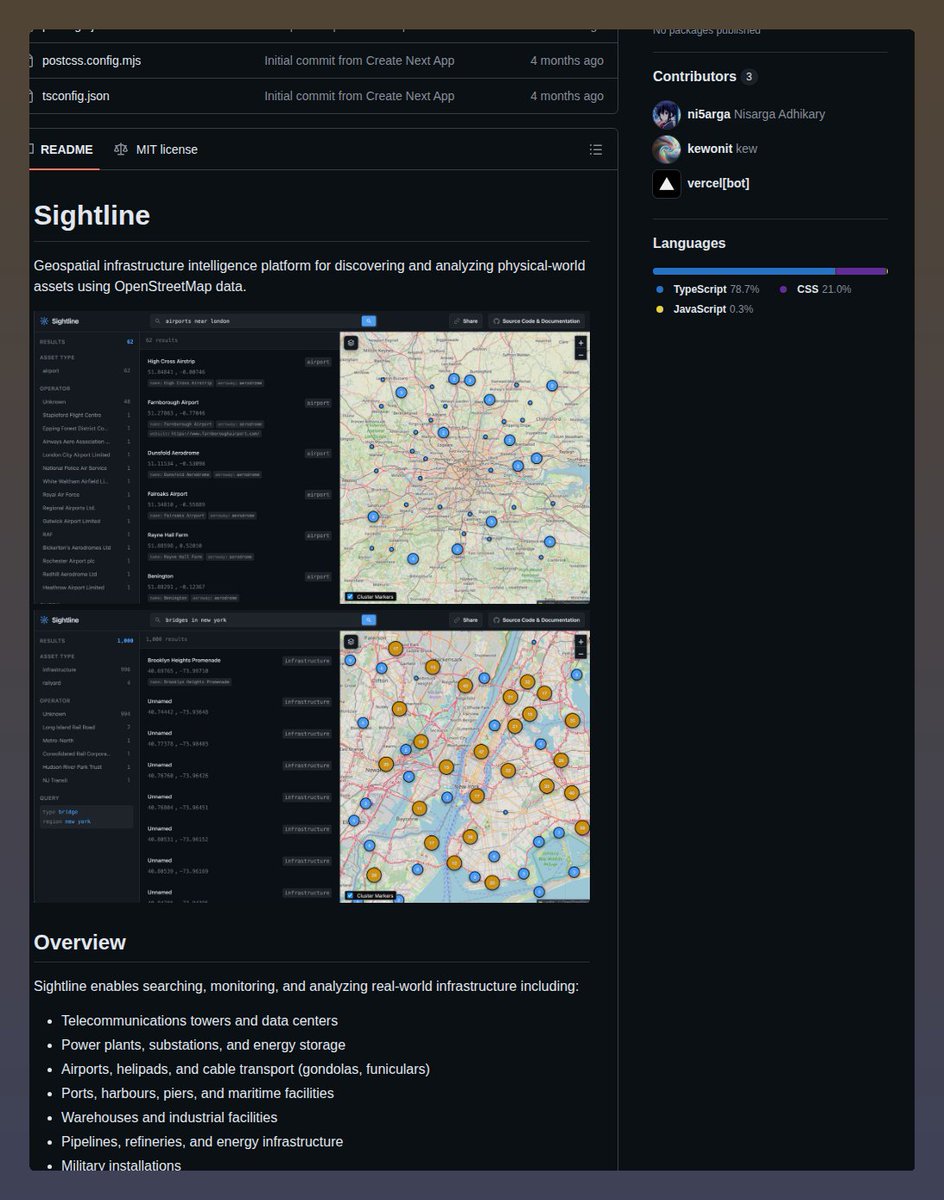The width and height of the screenshot is (944, 1200).
Task: Open kewonit's swirl avatar
Action: pyautogui.click(x=667, y=149)
